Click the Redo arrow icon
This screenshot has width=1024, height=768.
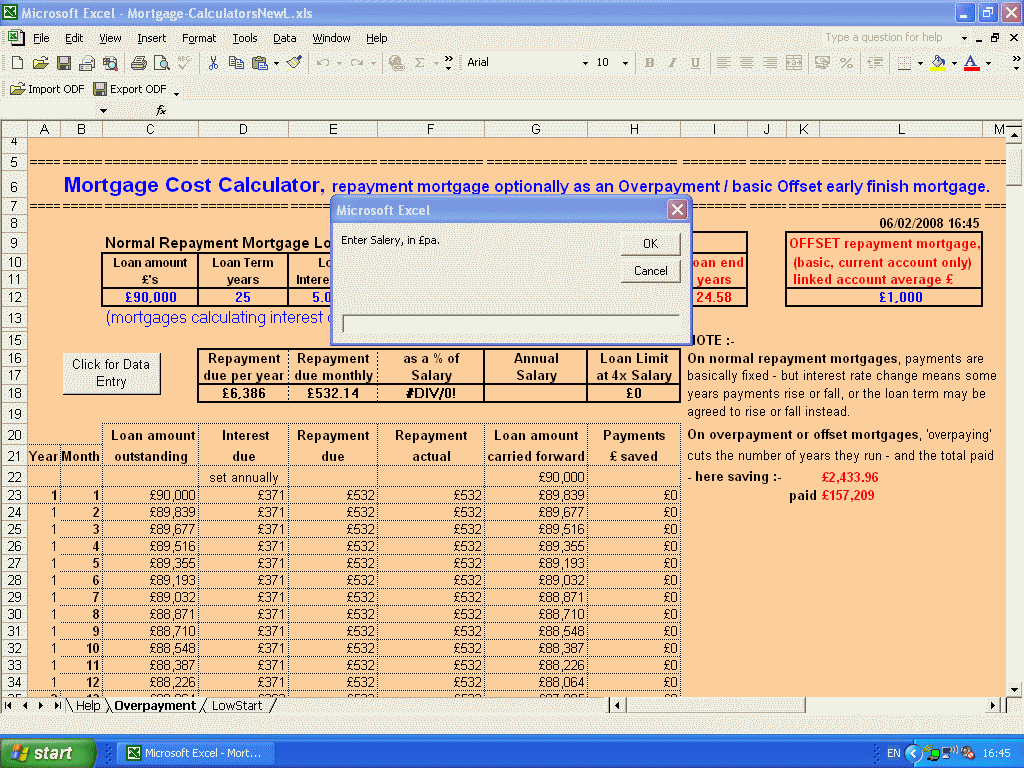point(357,63)
